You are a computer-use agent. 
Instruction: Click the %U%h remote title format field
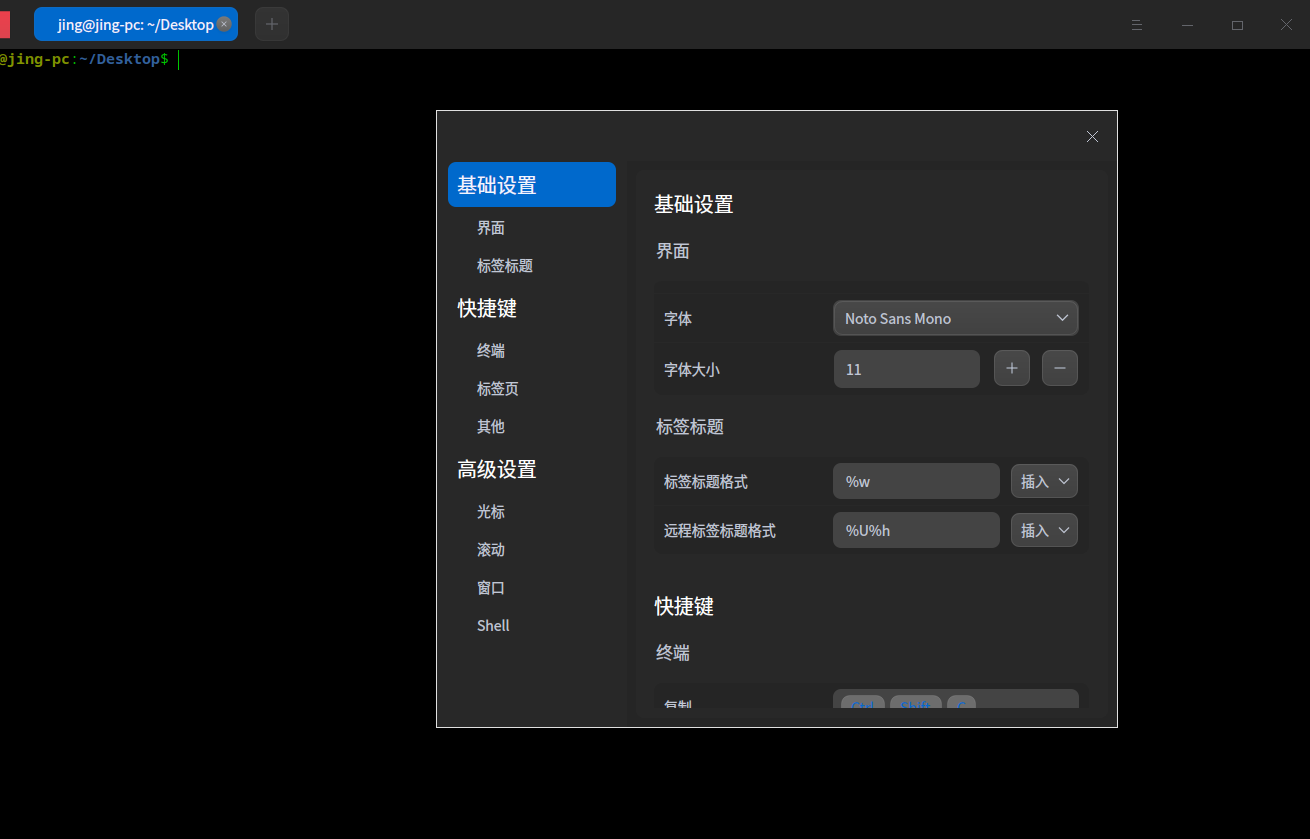(915, 530)
